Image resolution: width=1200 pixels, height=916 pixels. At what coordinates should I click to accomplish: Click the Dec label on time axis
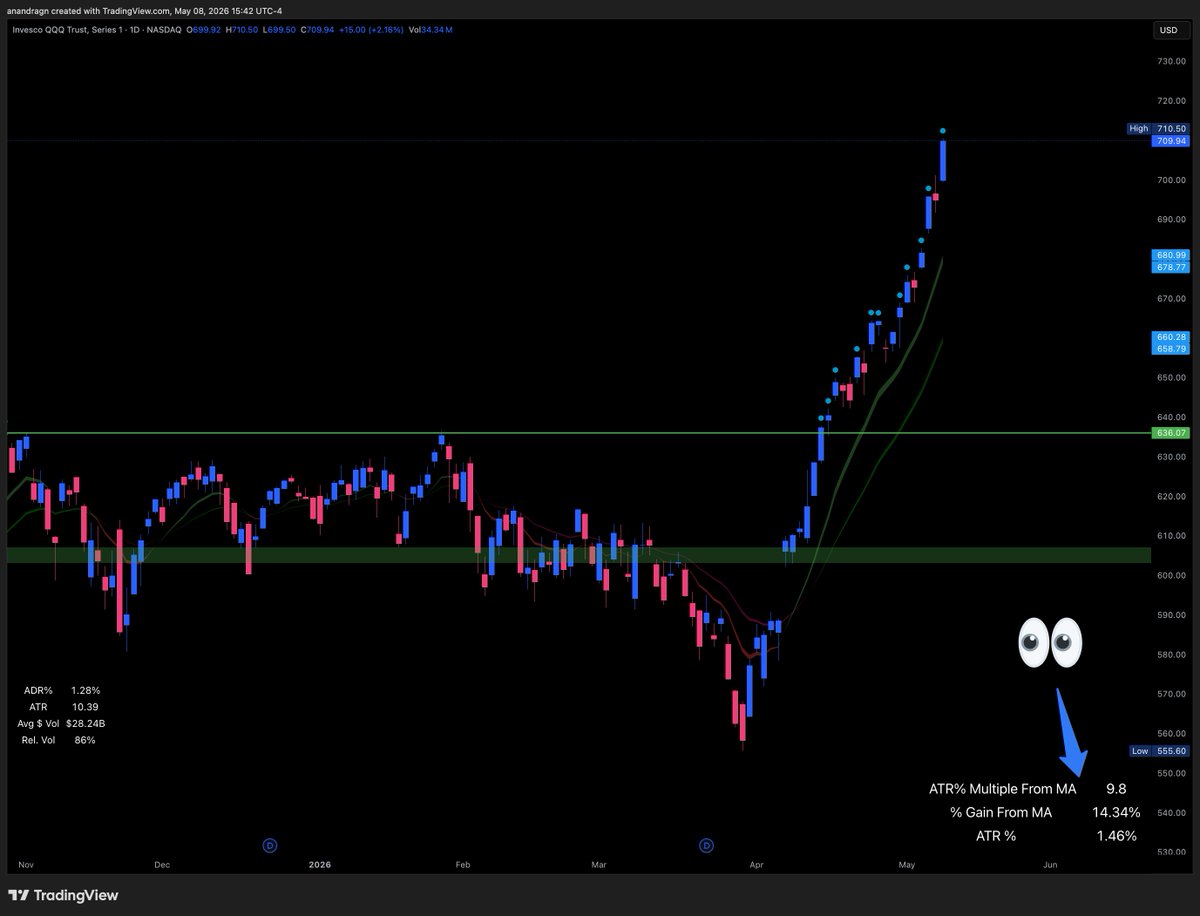point(162,863)
